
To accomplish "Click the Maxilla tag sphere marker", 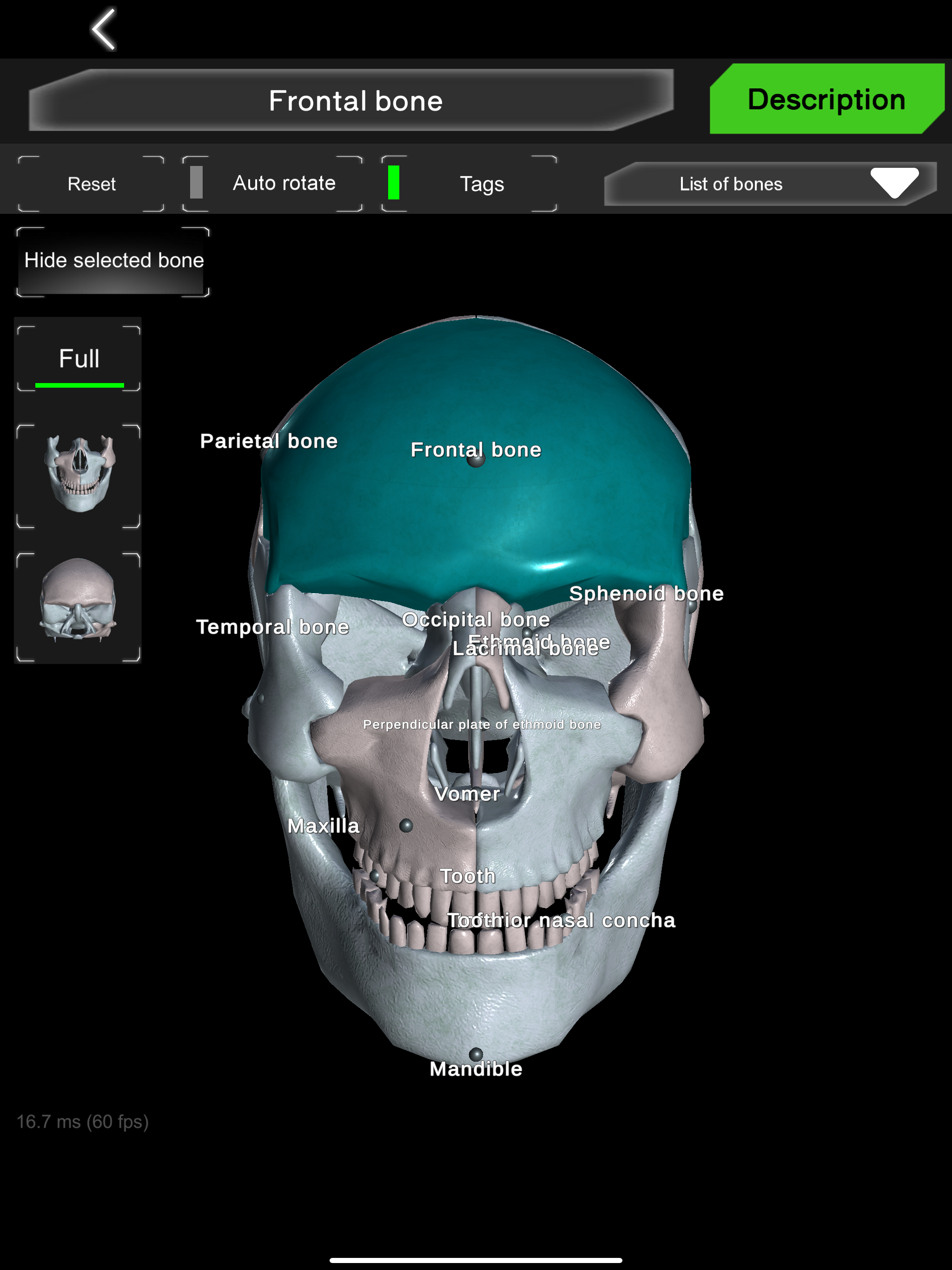I will [406, 826].
